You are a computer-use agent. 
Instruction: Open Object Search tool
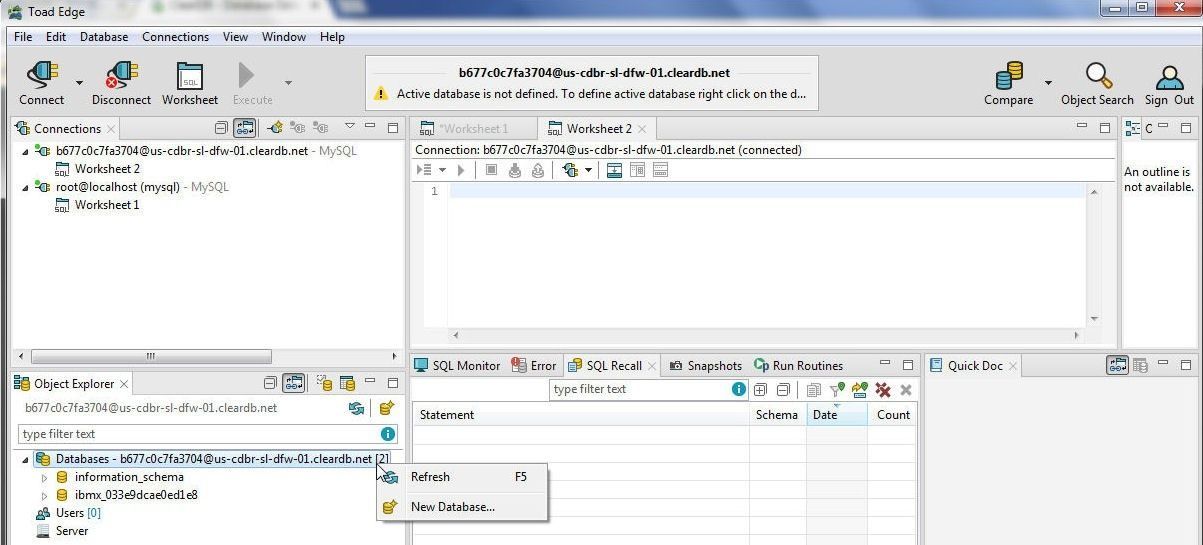(x=1098, y=83)
